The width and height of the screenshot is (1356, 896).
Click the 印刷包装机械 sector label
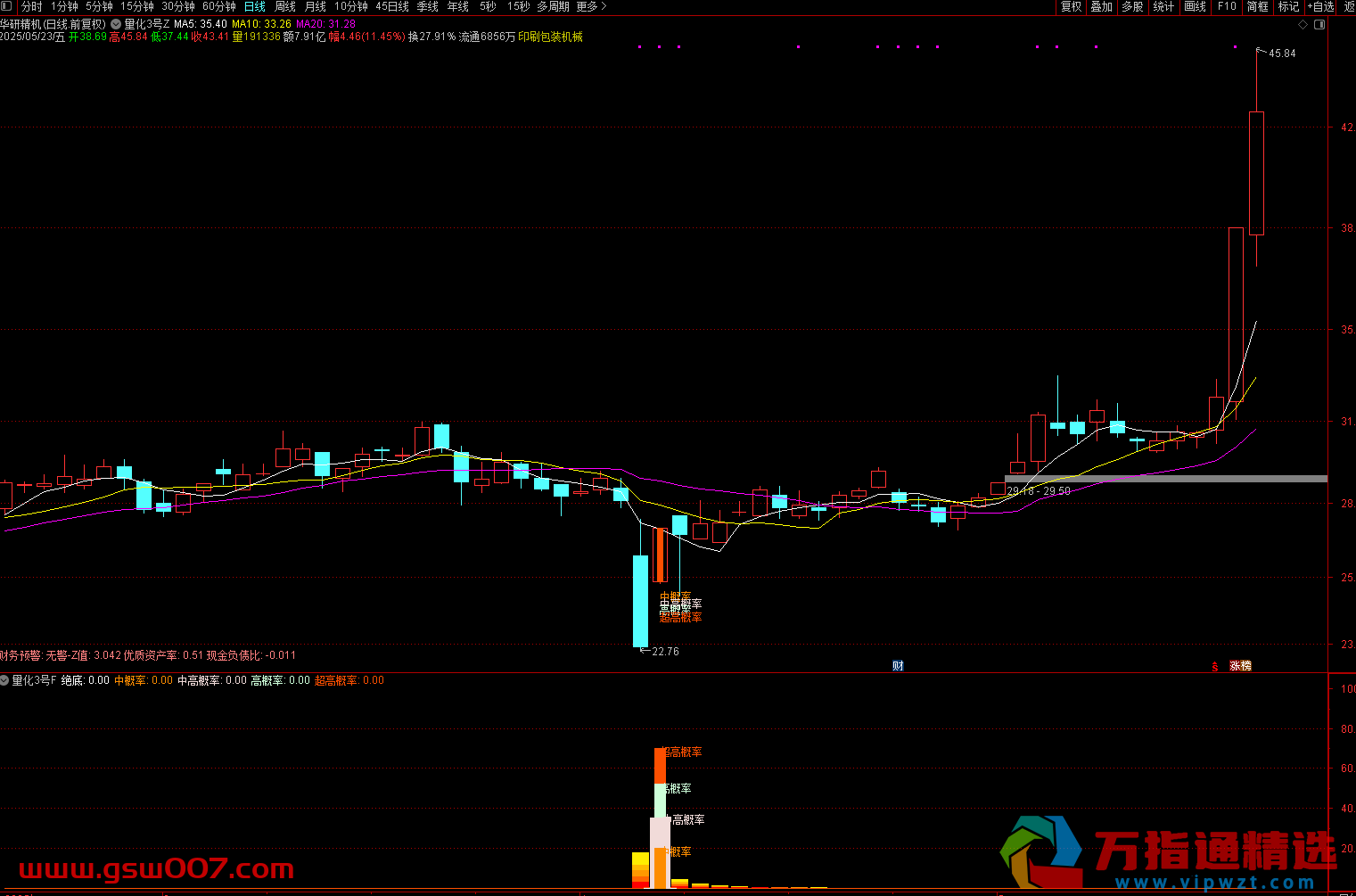(550, 37)
